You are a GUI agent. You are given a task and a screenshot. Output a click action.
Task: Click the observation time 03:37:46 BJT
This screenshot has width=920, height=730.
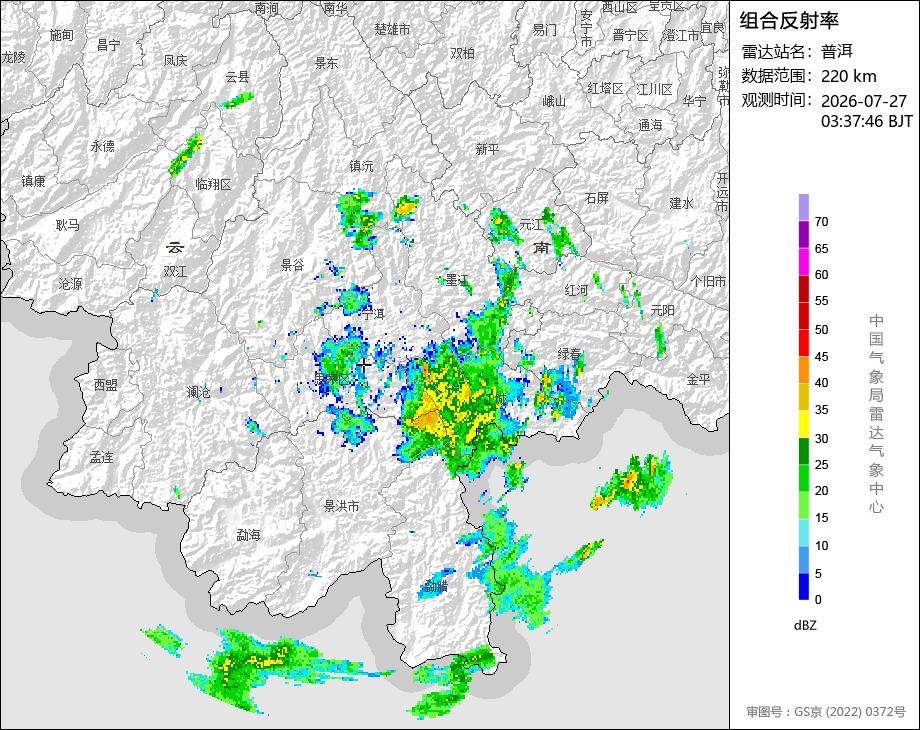(867, 121)
